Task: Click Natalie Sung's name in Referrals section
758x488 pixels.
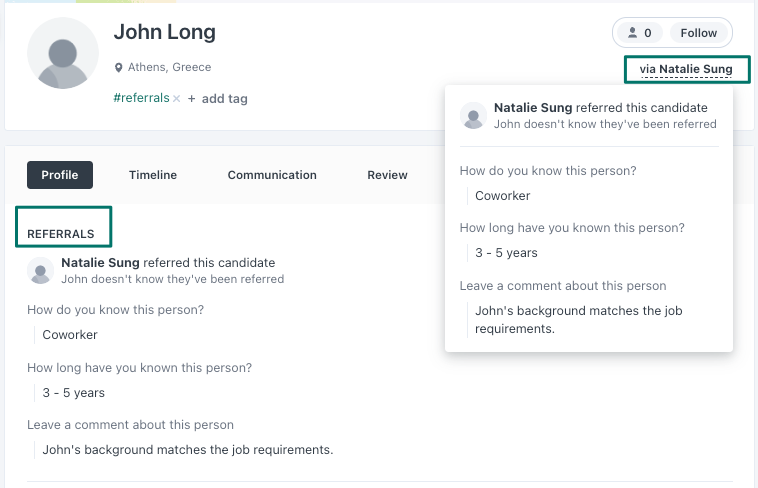Action: coord(100,263)
